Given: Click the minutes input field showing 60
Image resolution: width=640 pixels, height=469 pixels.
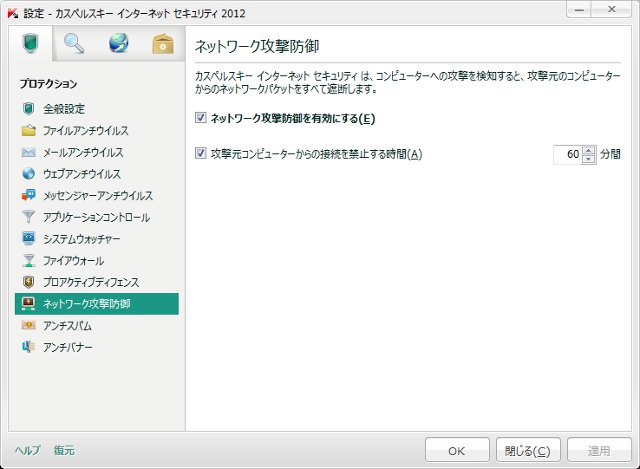Looking at the screenshot, I should (567, 154).
